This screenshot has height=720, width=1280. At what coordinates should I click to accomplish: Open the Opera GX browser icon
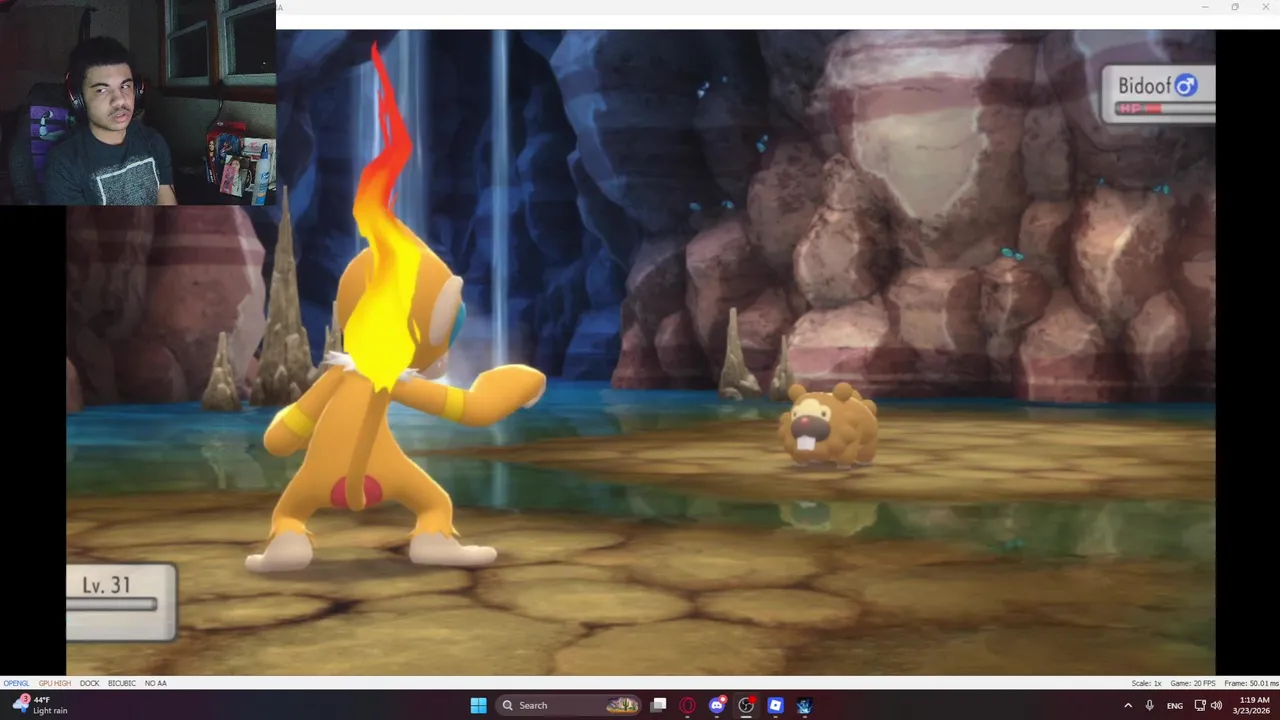coord(687,705)
